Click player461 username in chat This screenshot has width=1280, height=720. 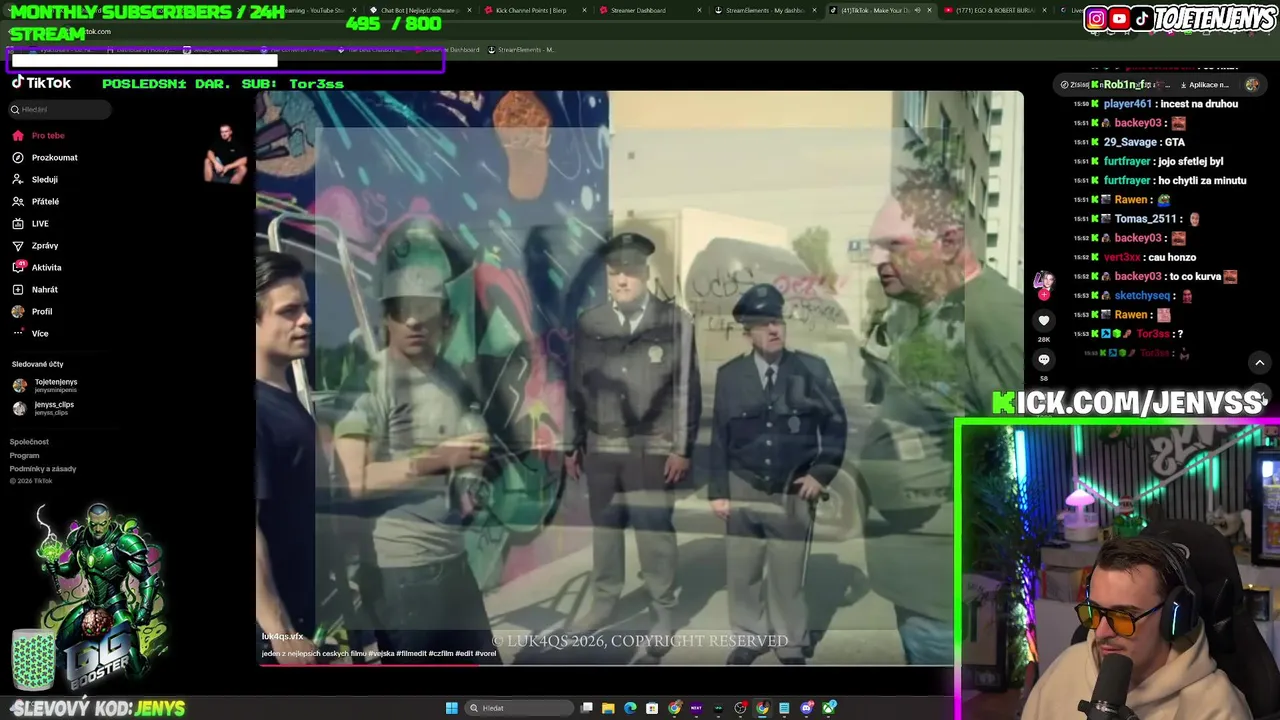(1128, 104)
